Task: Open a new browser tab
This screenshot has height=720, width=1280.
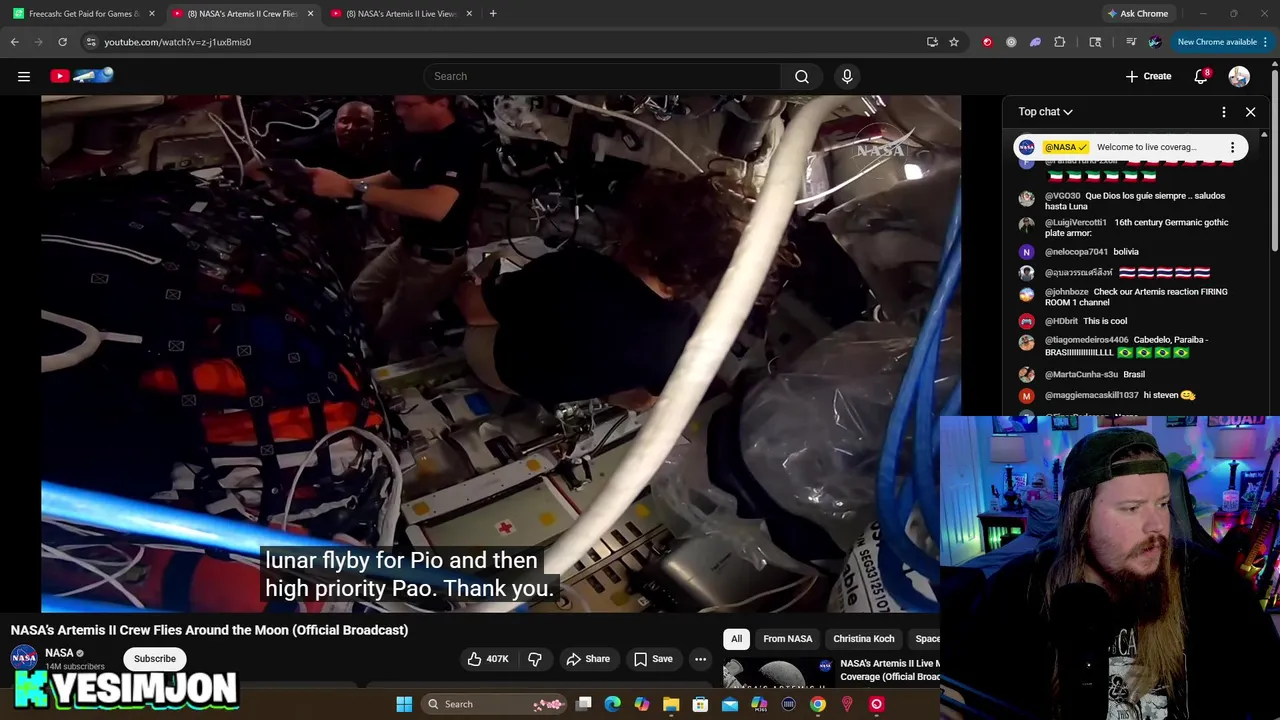Action: (x=493, y=13)
